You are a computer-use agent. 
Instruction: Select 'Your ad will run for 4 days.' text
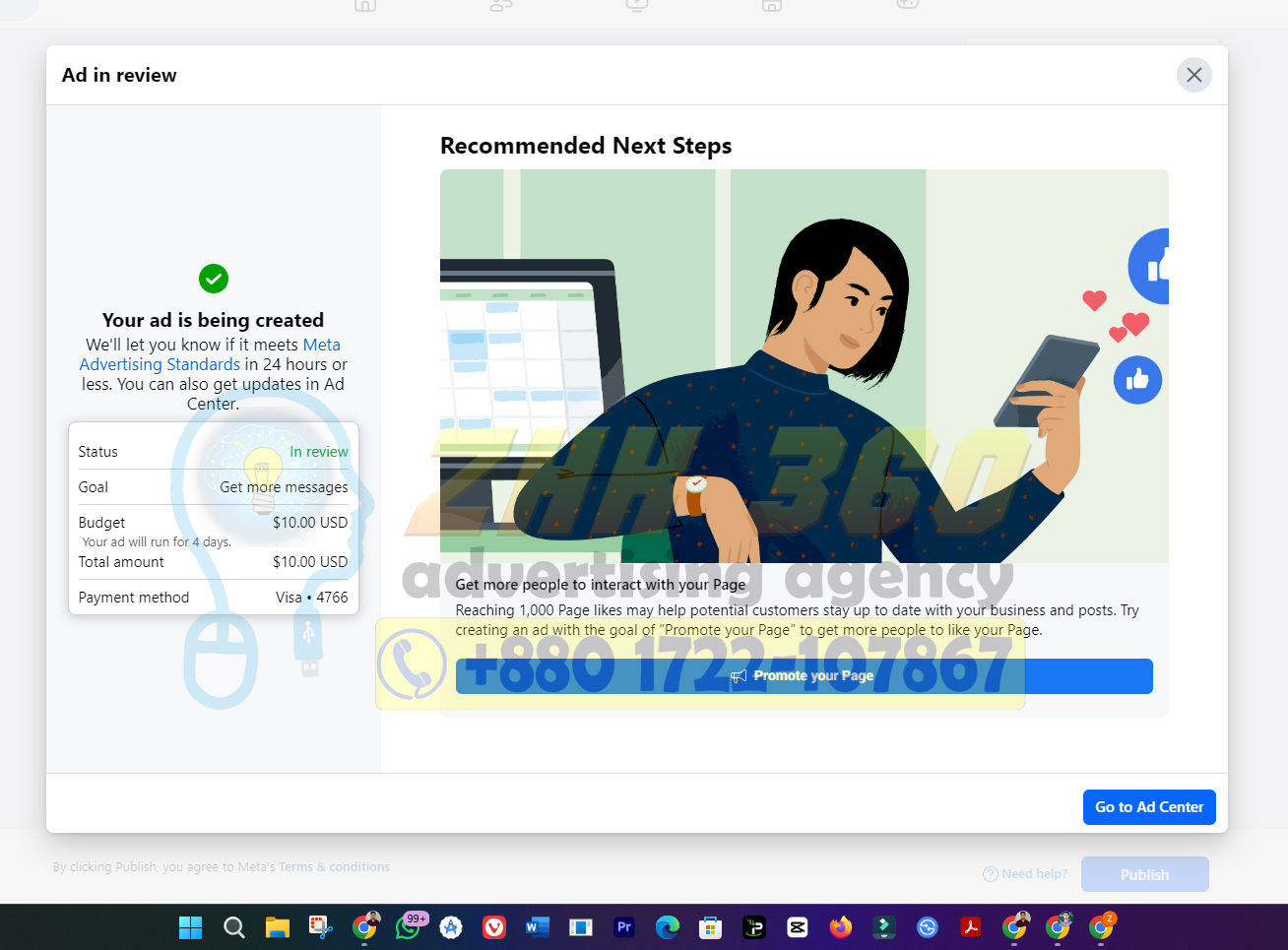click(x=157, y=542)
